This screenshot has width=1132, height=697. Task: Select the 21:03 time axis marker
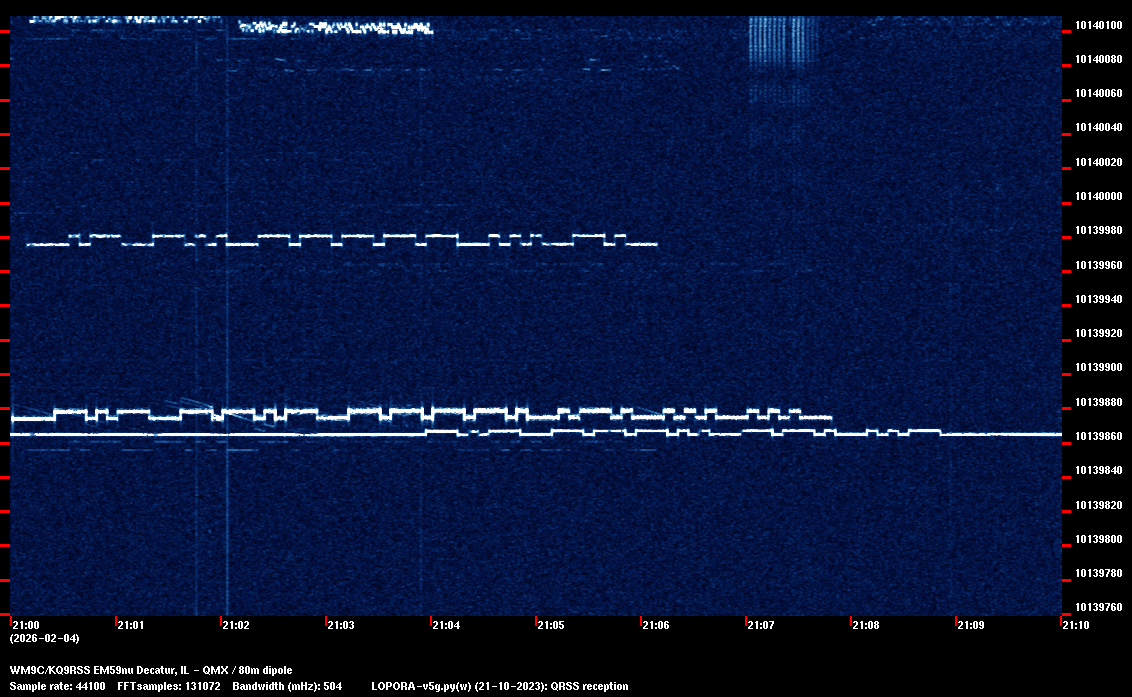tap(341, 625)
